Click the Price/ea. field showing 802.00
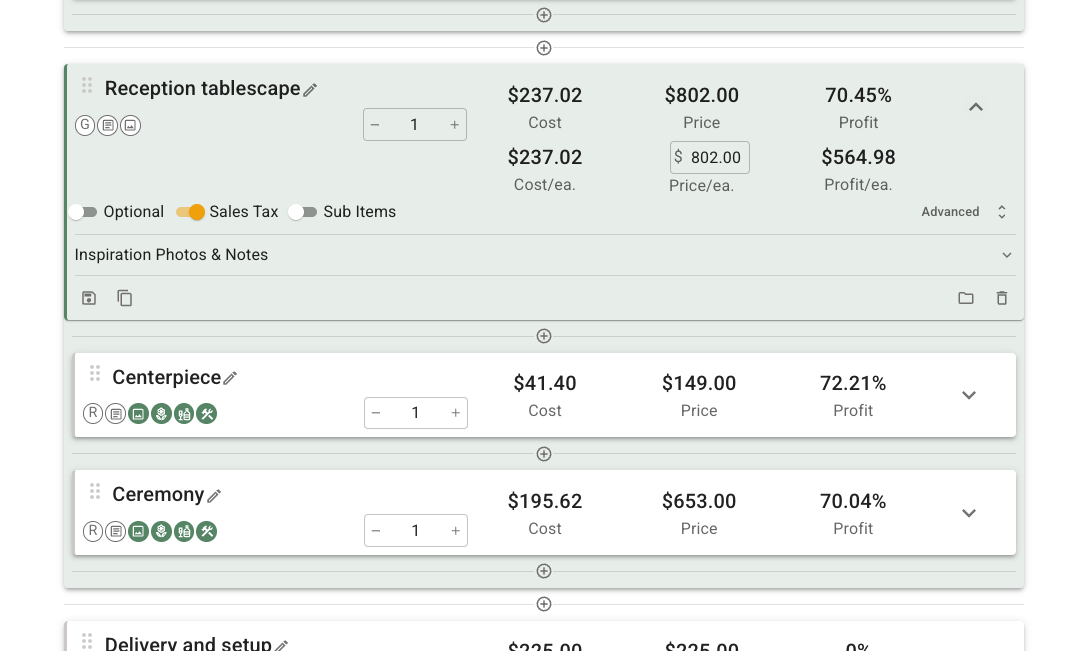The width and height of the screenshot is (1088, 651). click(x=710, y=158)
